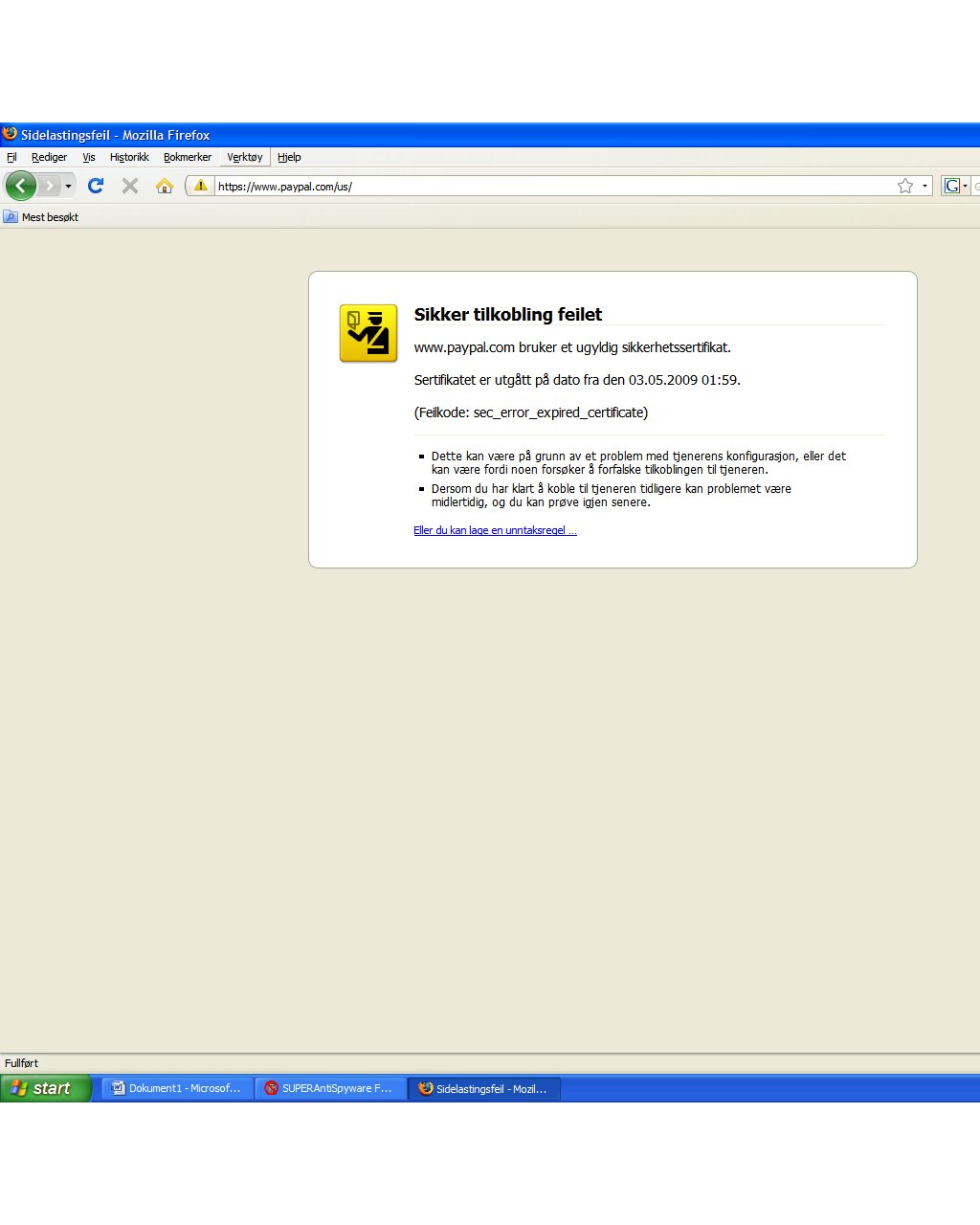Viewport: 980px width, 1225px height.
Task: Click the Forward arrow button
Action: tap(50, 186)
